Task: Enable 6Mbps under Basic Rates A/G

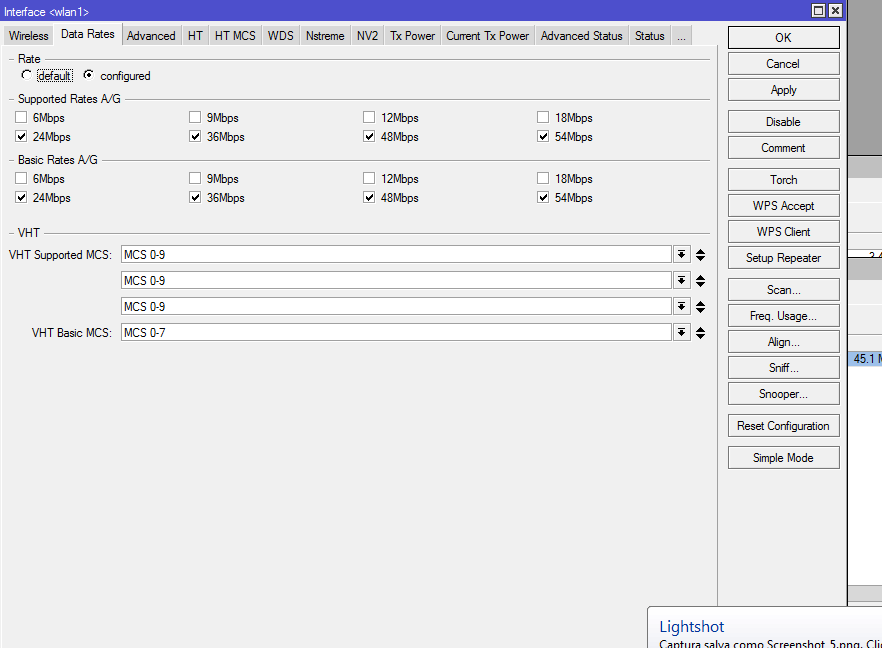Action: (21, 178)
